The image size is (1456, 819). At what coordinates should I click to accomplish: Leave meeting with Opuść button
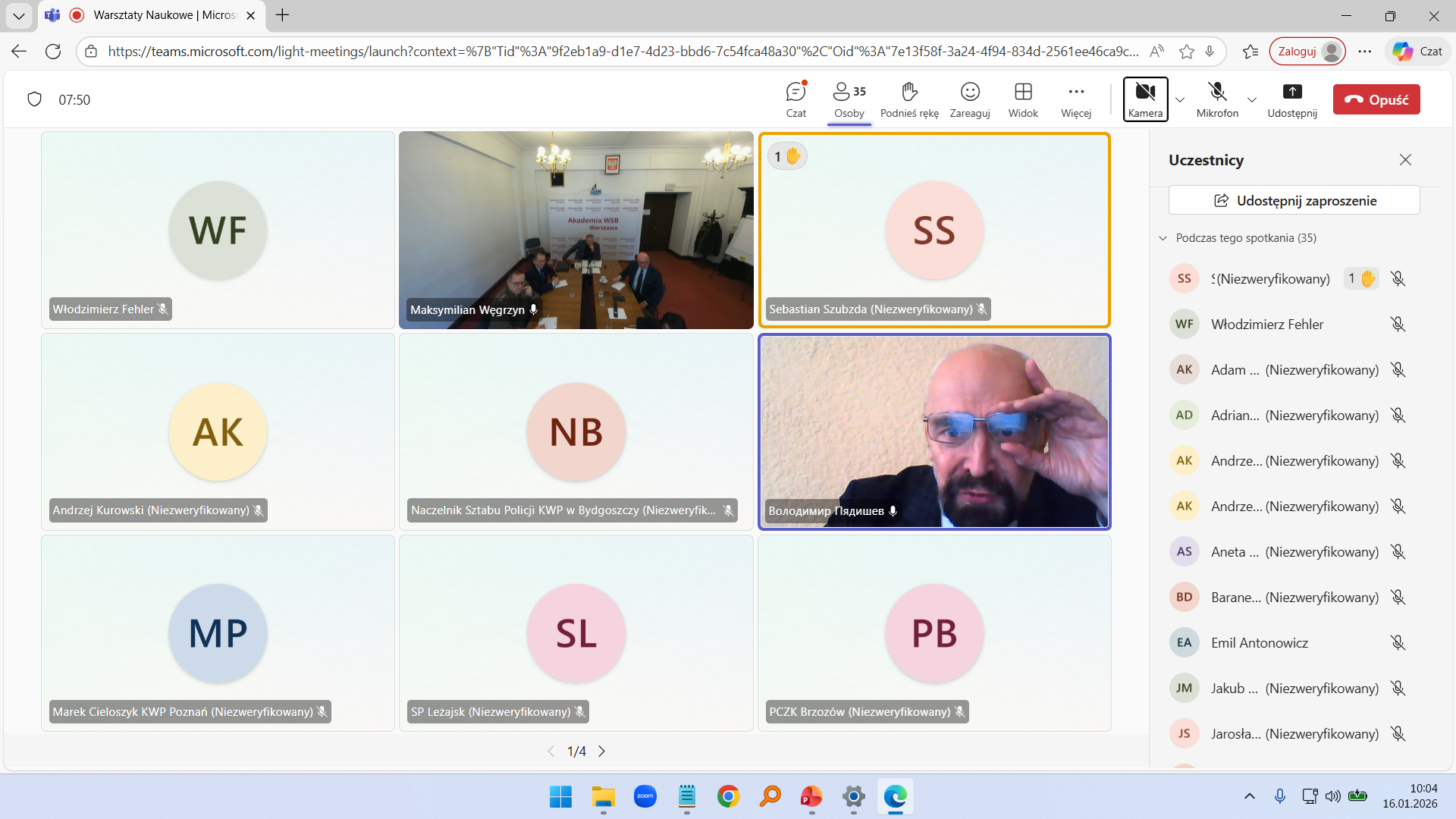click(x=1376, y=99)
